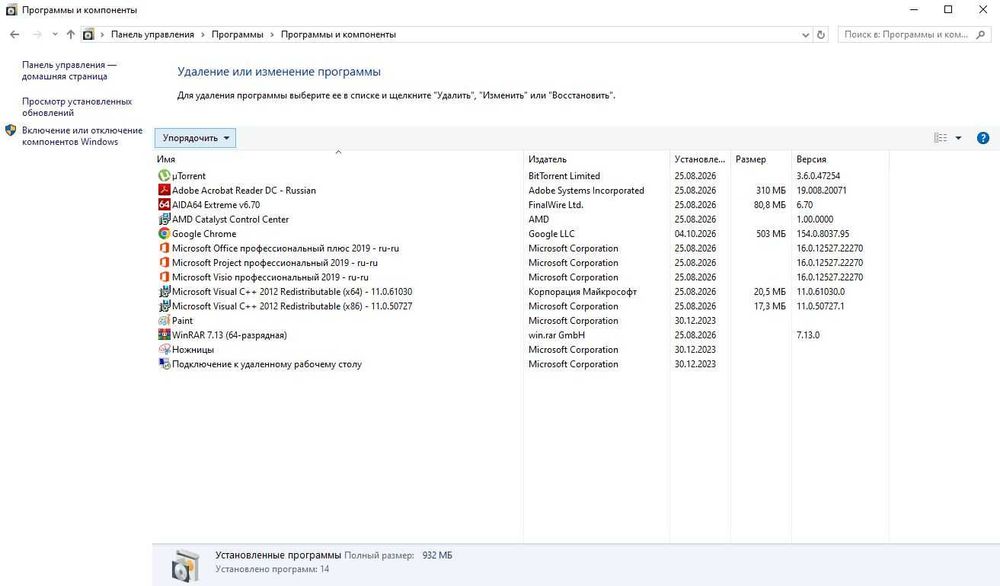Select the AIDA64 Extreme icon
This screenshot has width=1000, height=586.
point(164,205)
